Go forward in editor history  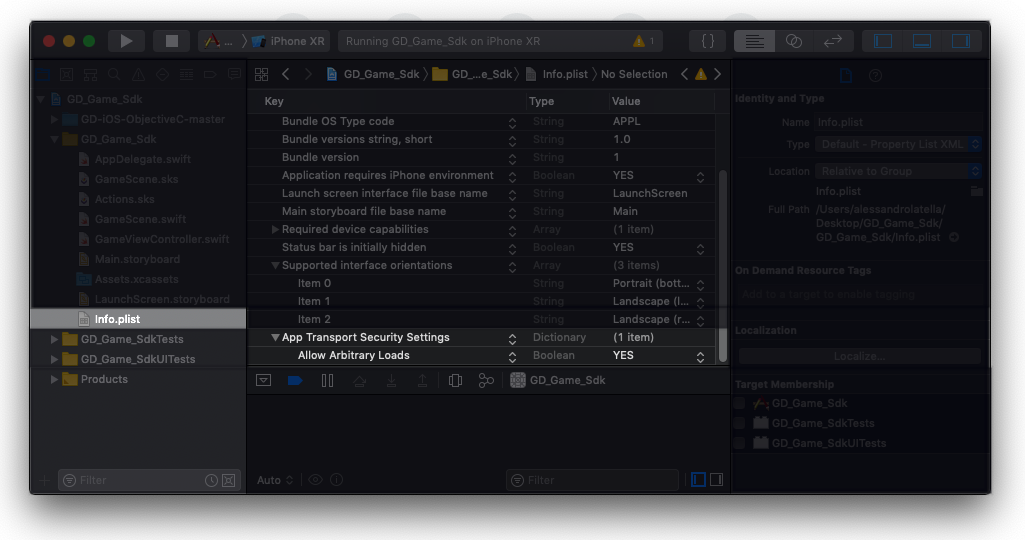[308, 75]
